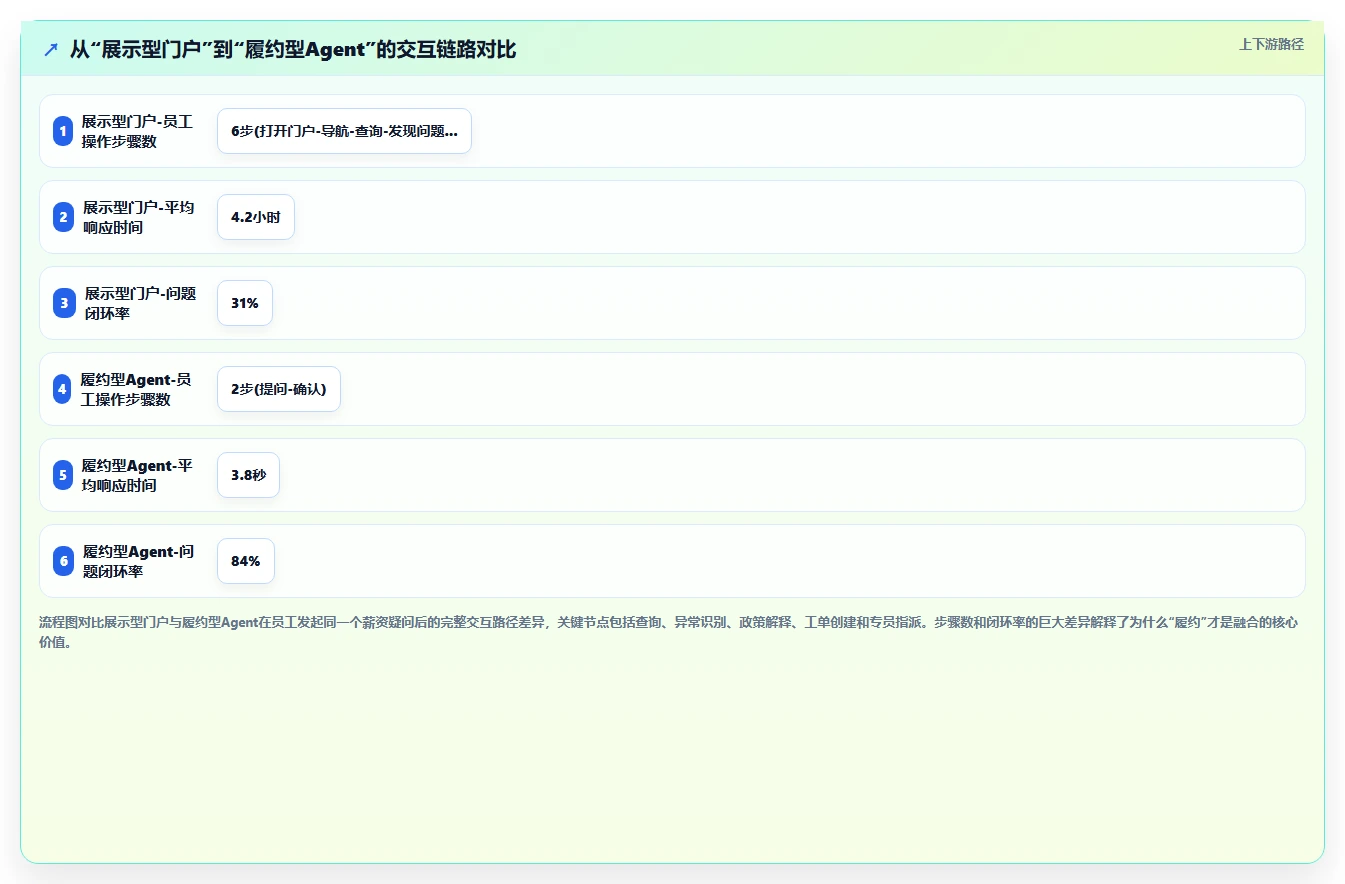The width and height of the screenshot is (1345, 884).
Task: Click the number 5 step badge
Action: point(64,475)
